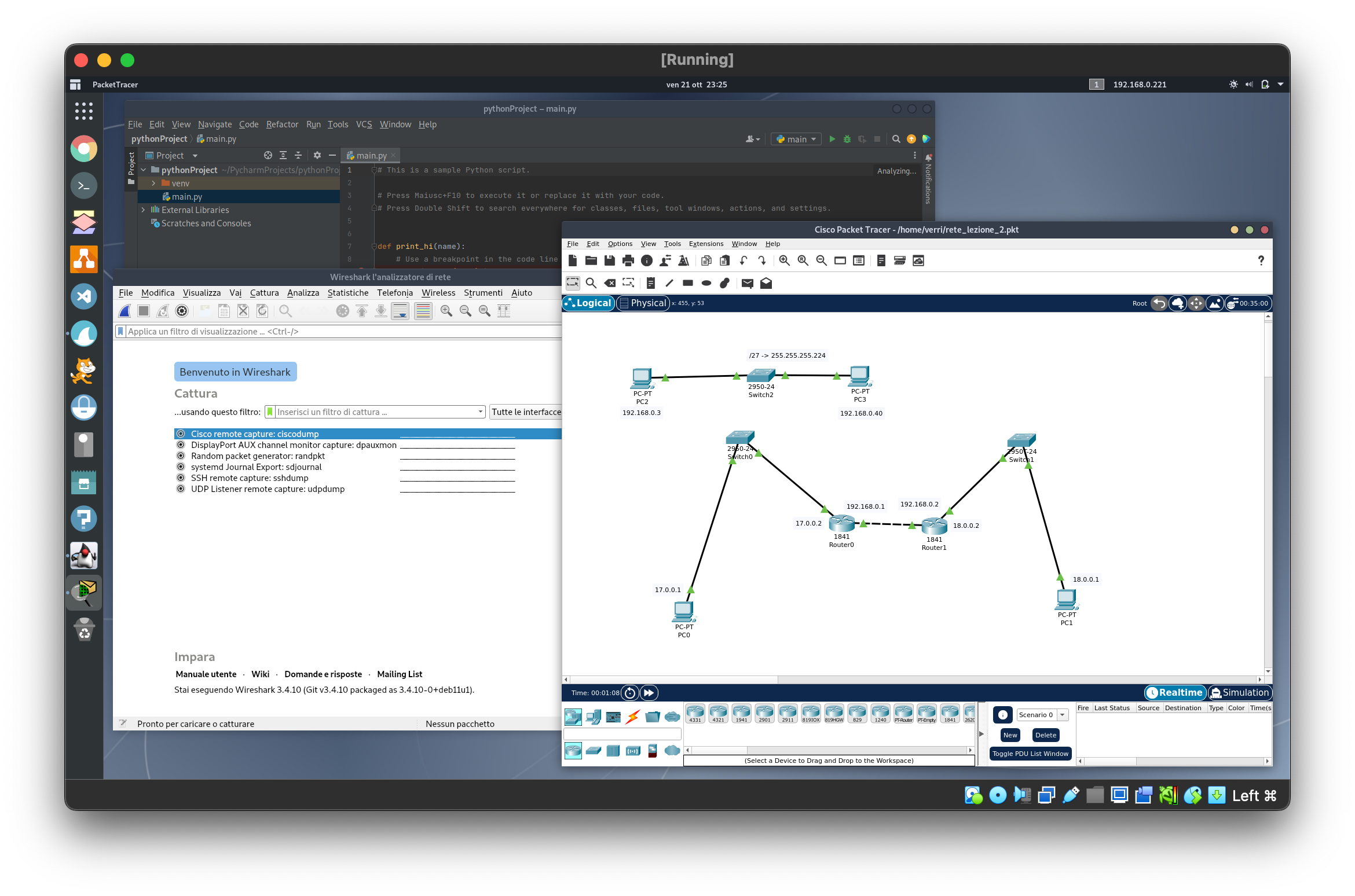Open Statistiche menu in Wireshark
The width and height of the screenshot is (1355, 896).
point(348,293)
